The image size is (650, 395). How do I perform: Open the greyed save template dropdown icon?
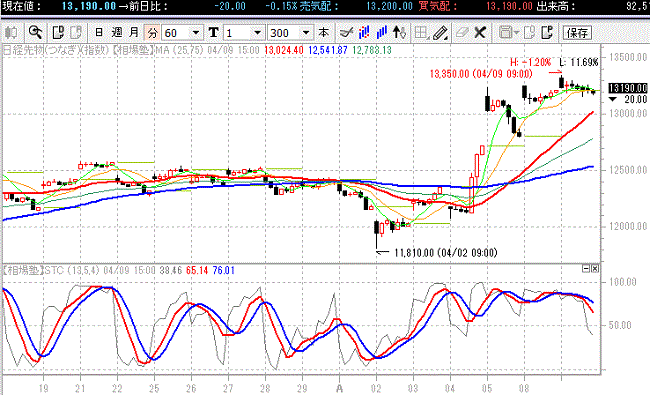pos(509,32)
